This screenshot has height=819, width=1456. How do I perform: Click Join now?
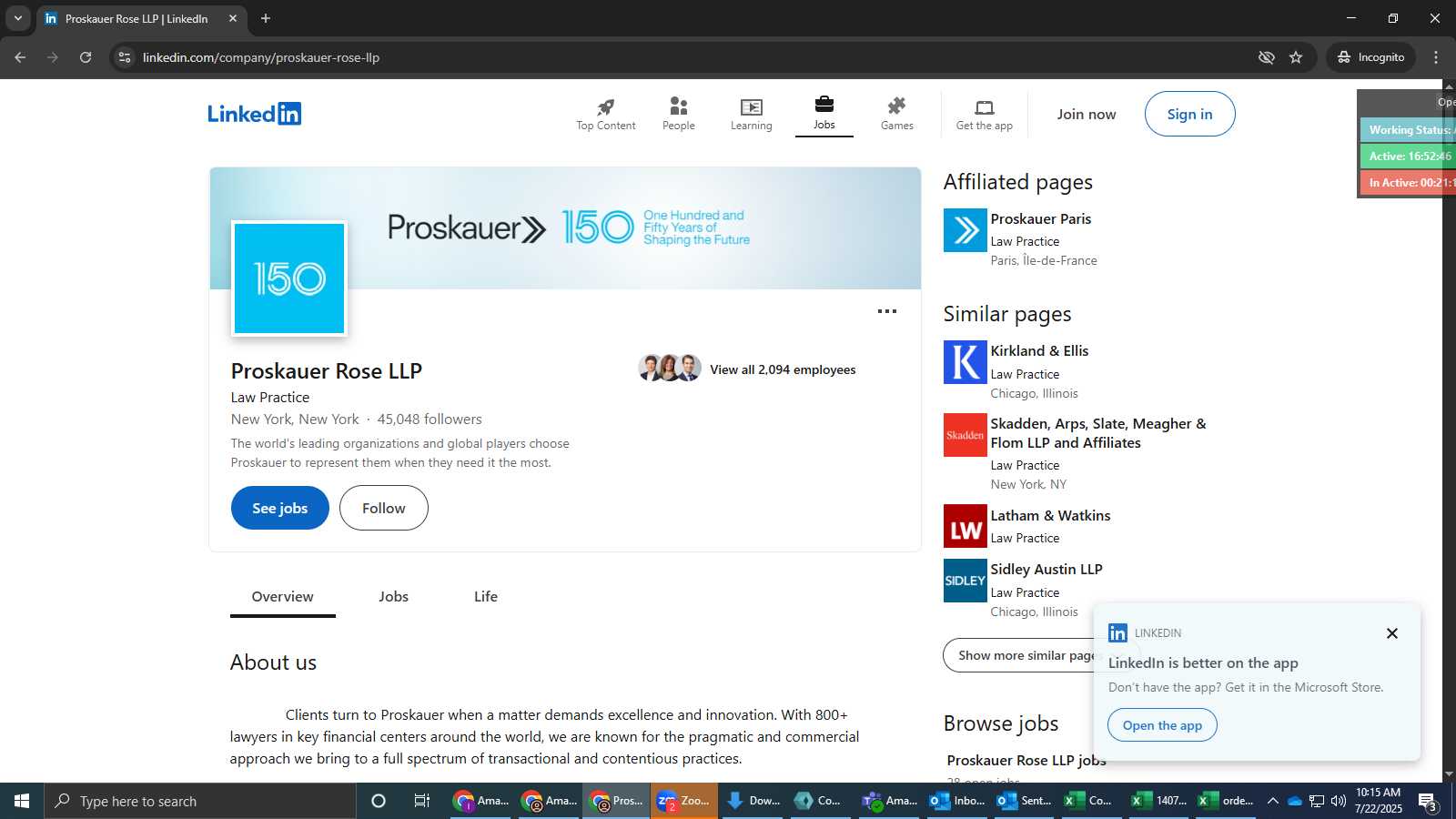point(1086,115)
